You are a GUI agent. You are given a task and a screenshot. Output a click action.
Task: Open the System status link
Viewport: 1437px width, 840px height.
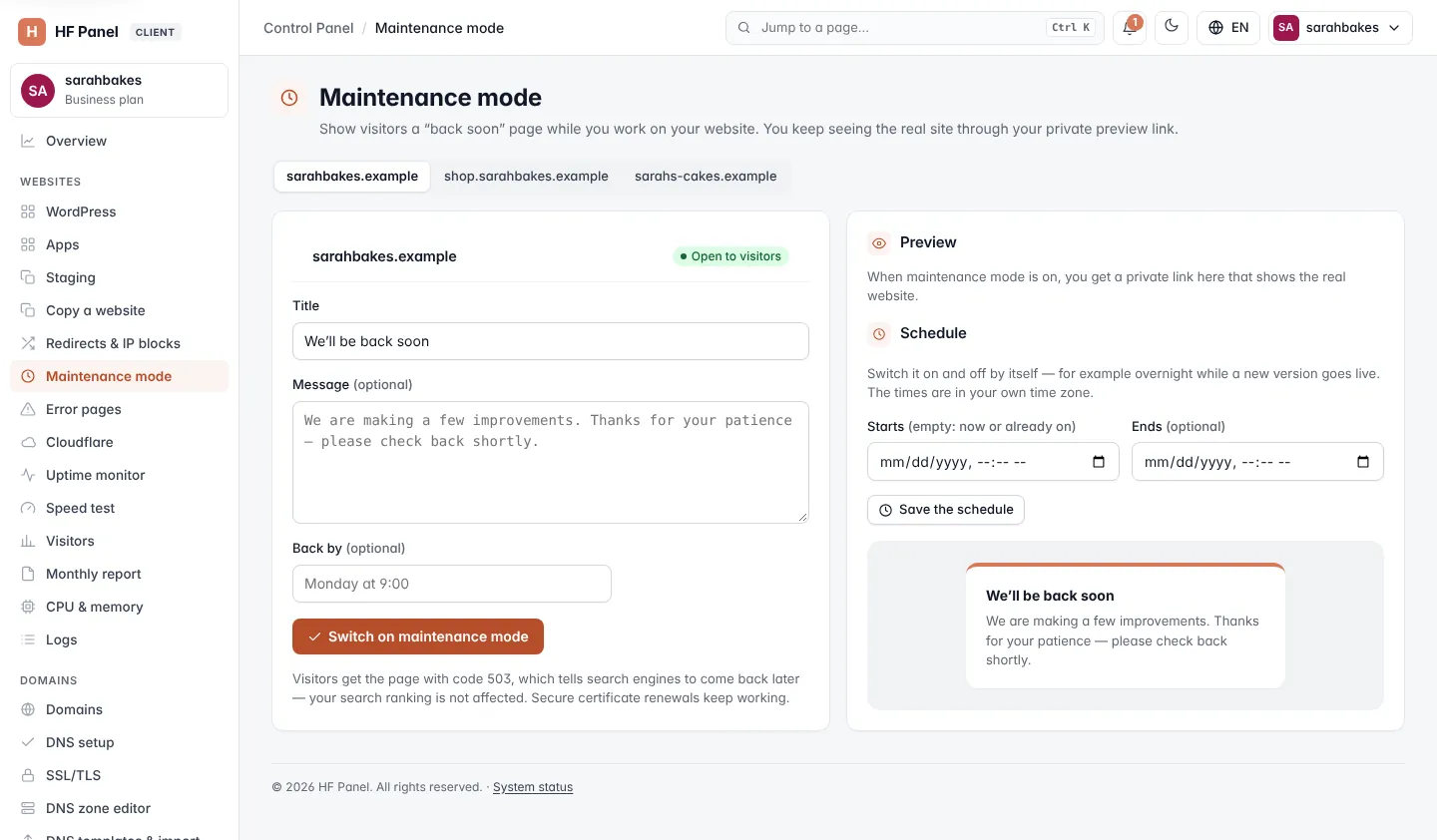pos(533,787)
